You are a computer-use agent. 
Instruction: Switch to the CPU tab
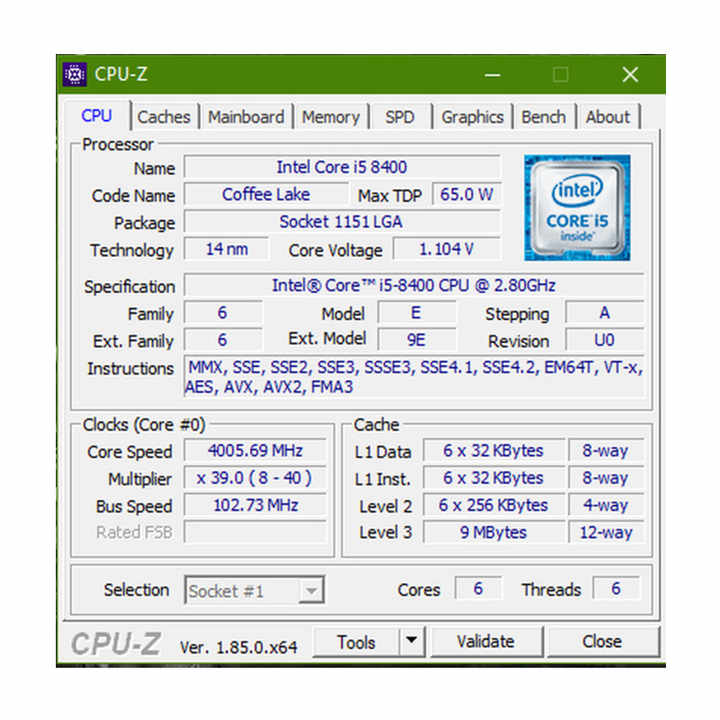[x=96, y=116]
